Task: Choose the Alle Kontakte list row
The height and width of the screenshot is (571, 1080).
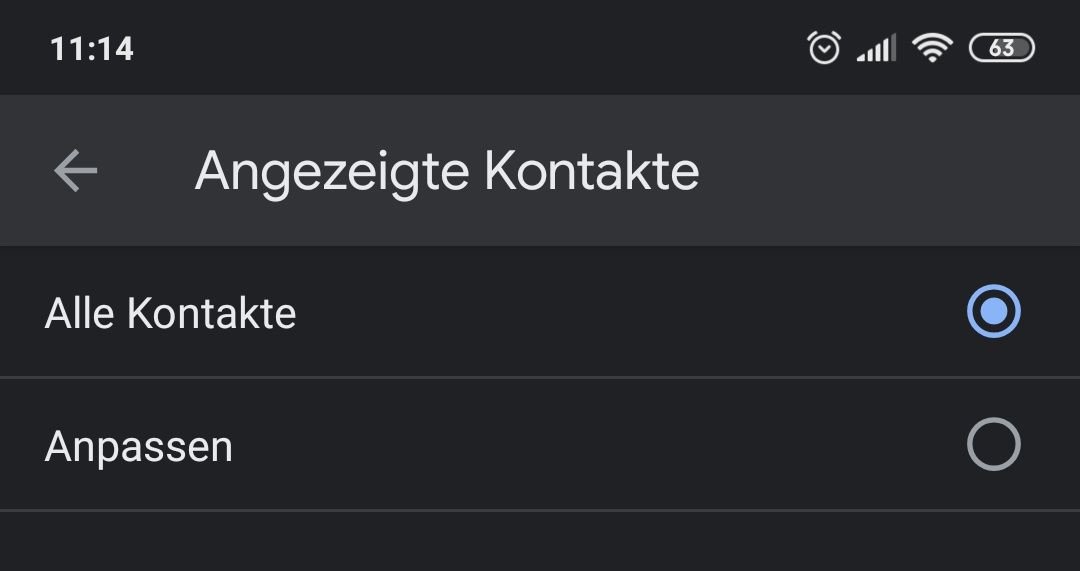Action: 540,312
